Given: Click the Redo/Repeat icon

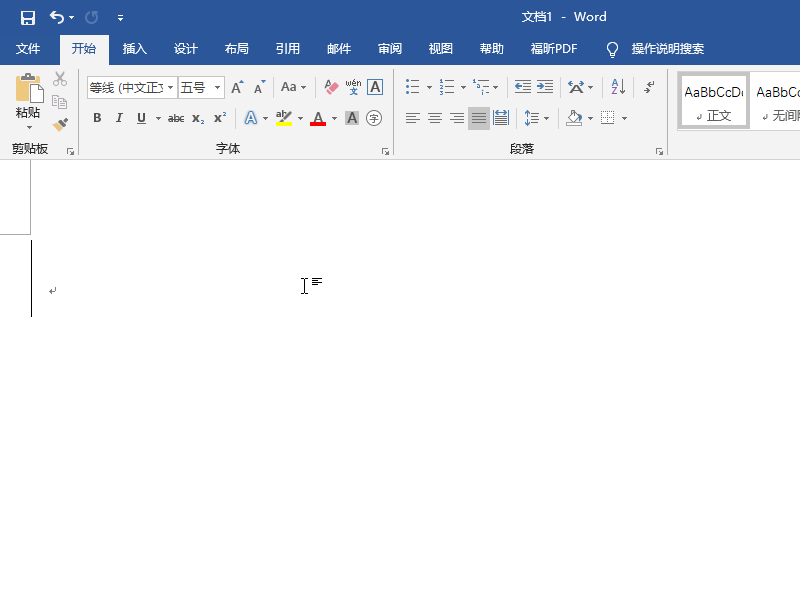Looking at the screenshot, I should coord(92,18).
